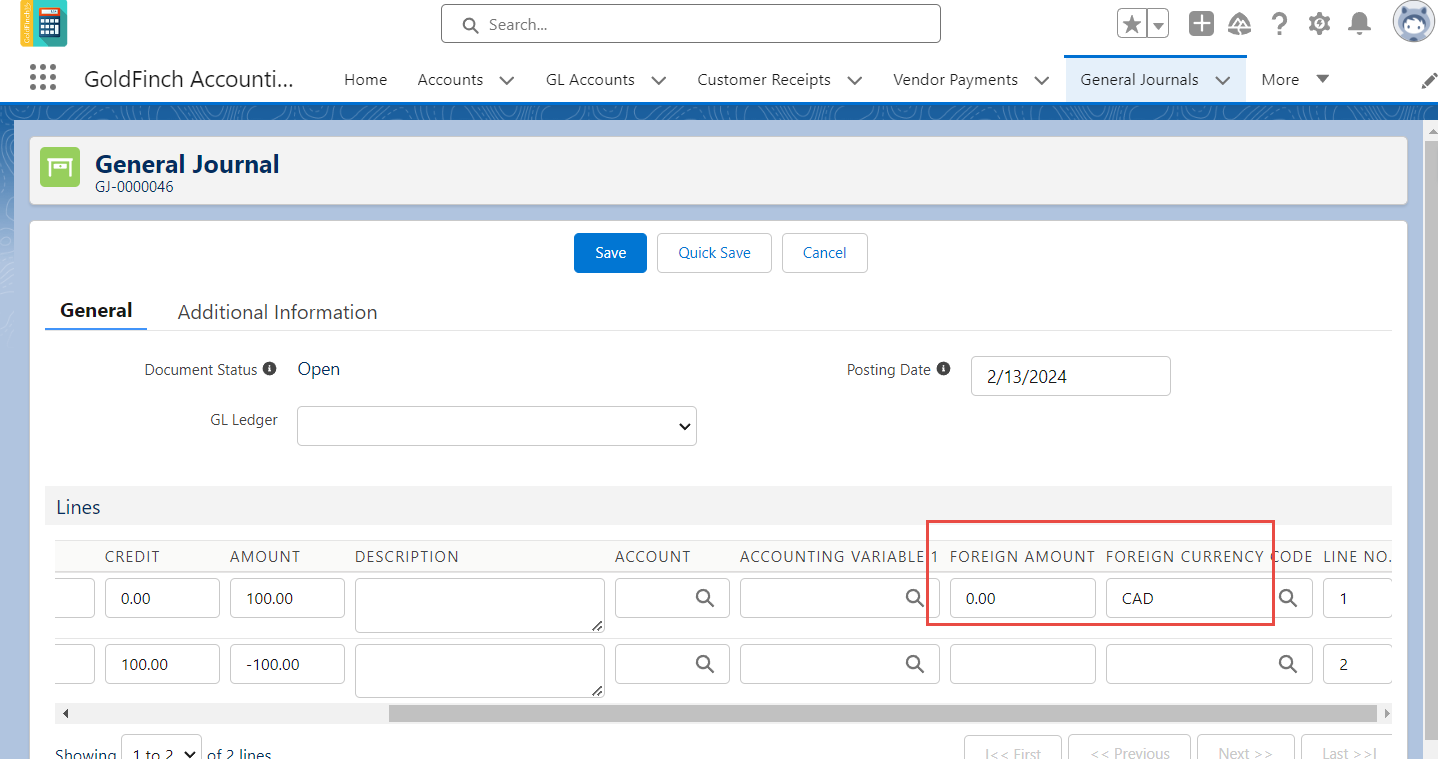Open the Trailhead guidance icon
This screenshot has height=759, width=1438.
[1240, 24]
